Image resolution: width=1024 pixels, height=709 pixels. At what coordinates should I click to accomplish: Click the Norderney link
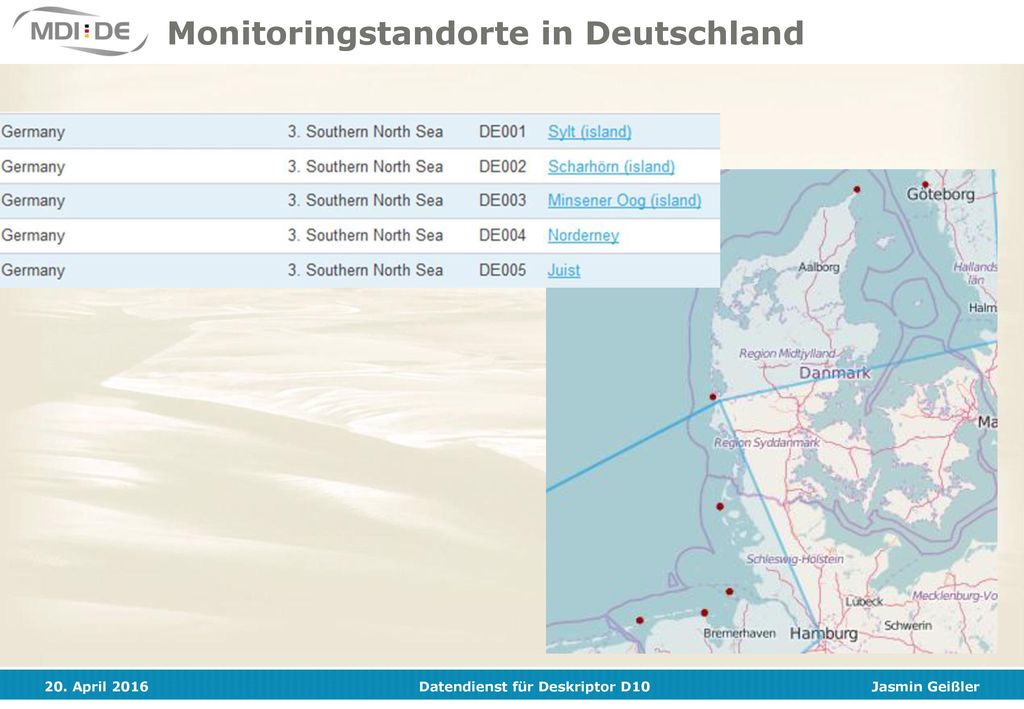[x=583, y=235]
